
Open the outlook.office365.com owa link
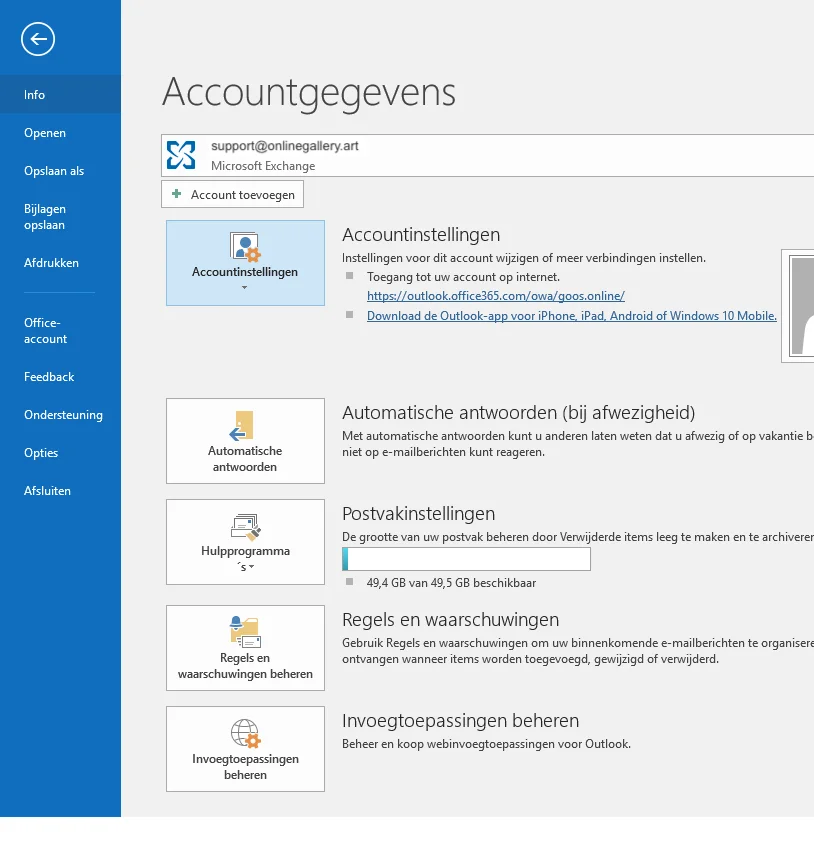(x=496, y=296)
